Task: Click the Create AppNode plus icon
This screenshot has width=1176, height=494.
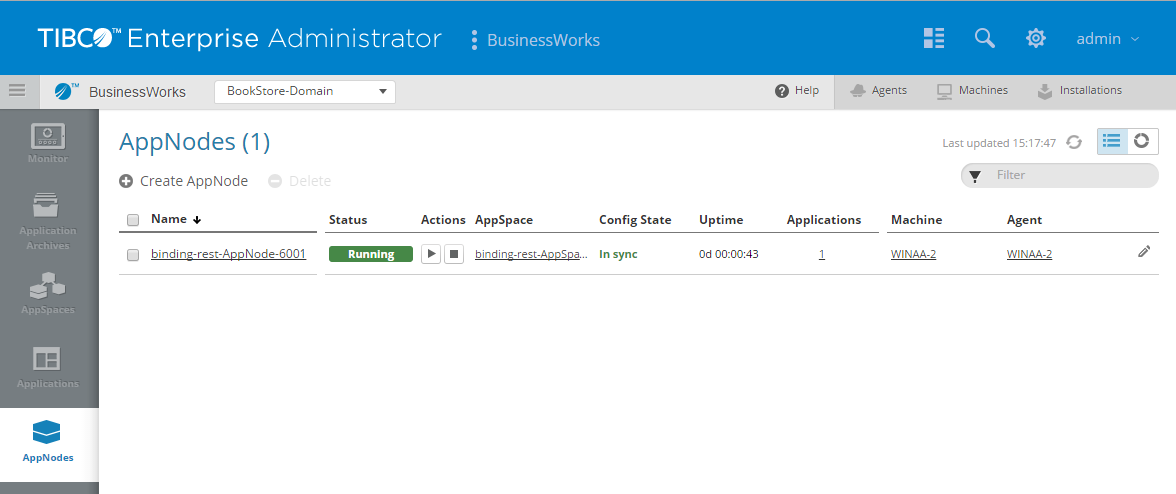Action: tap(126, 181)
